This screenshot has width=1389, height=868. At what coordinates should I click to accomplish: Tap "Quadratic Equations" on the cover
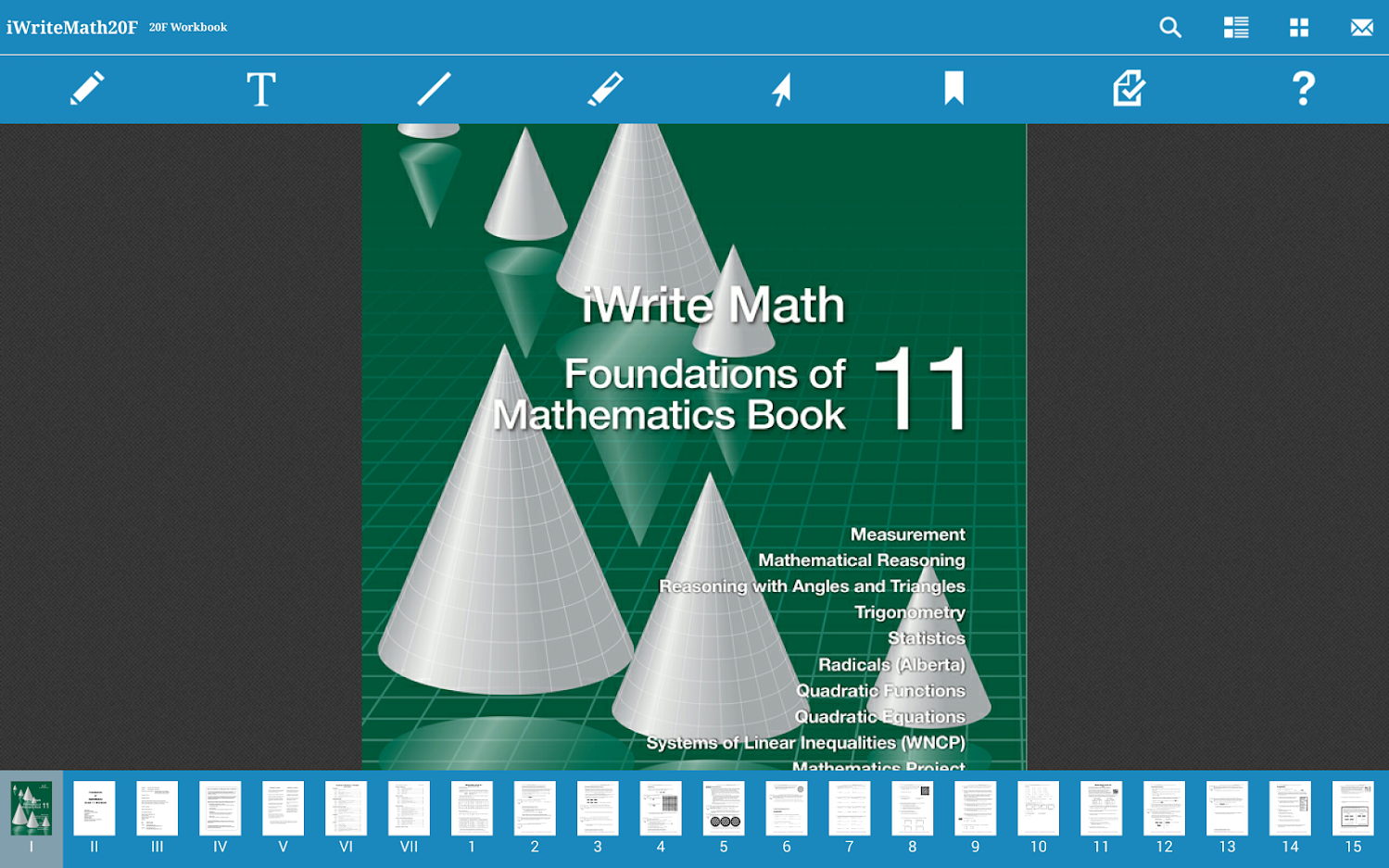point(880,717)
